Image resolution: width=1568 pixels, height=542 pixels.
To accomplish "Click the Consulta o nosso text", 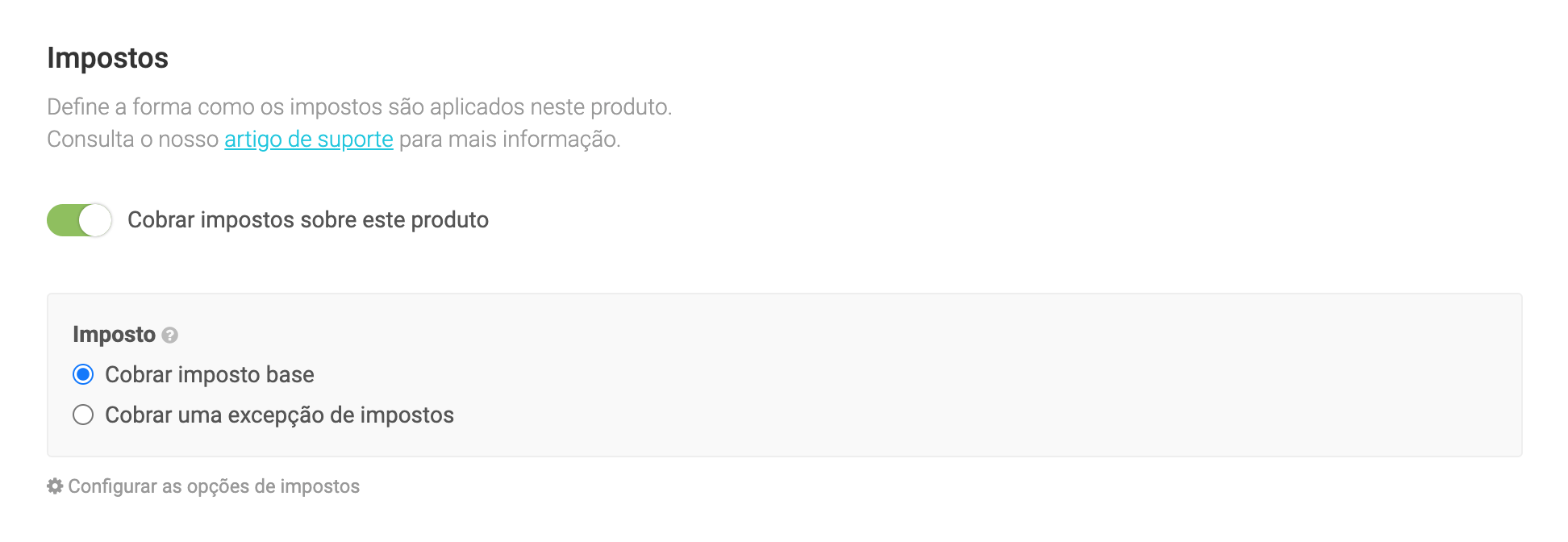I will 132,140.
